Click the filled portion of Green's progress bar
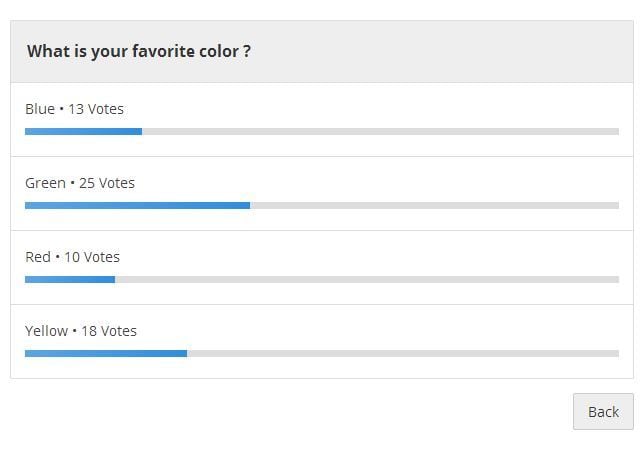The width and height of the screenshot is (643, 453). tap(137, 206)
